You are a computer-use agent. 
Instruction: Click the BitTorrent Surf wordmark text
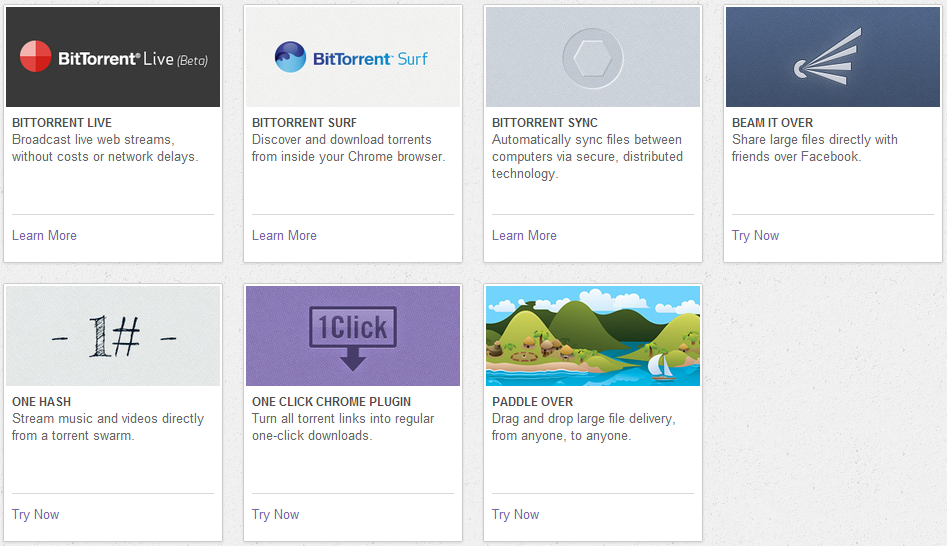point(370,59)
